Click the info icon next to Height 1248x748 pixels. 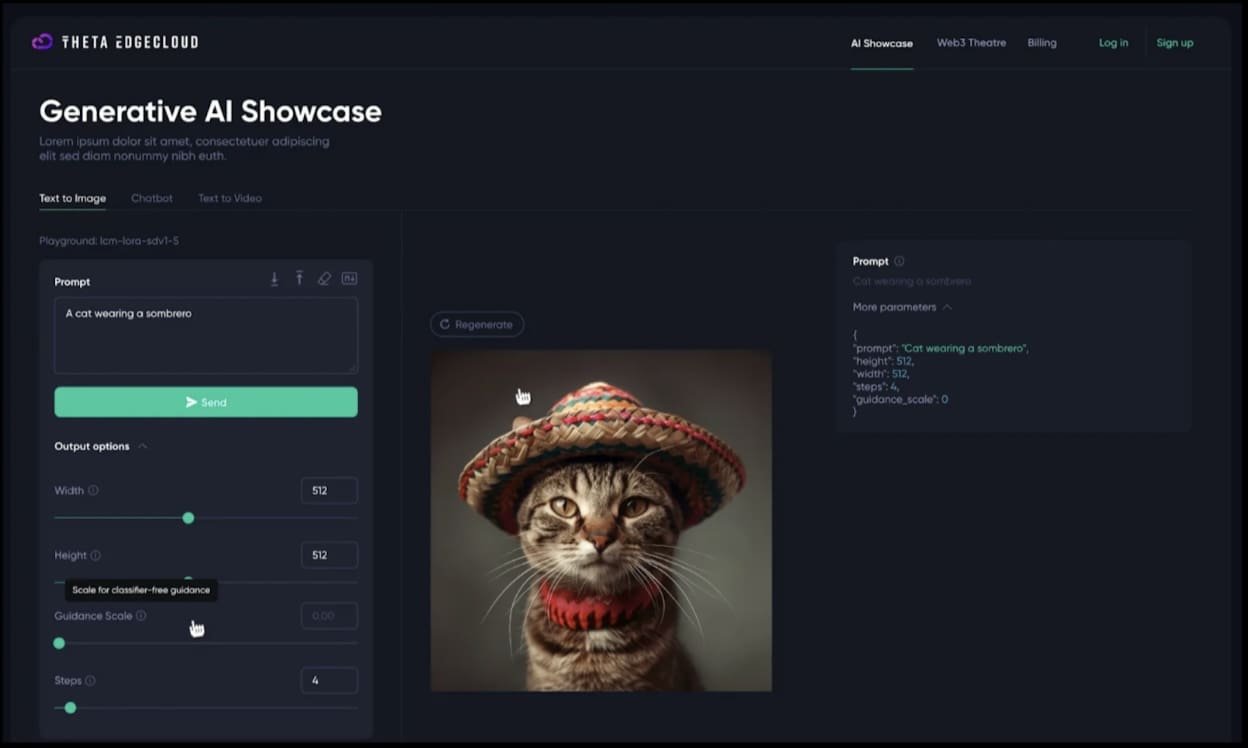pyautogui.click(x=96, y=555)
